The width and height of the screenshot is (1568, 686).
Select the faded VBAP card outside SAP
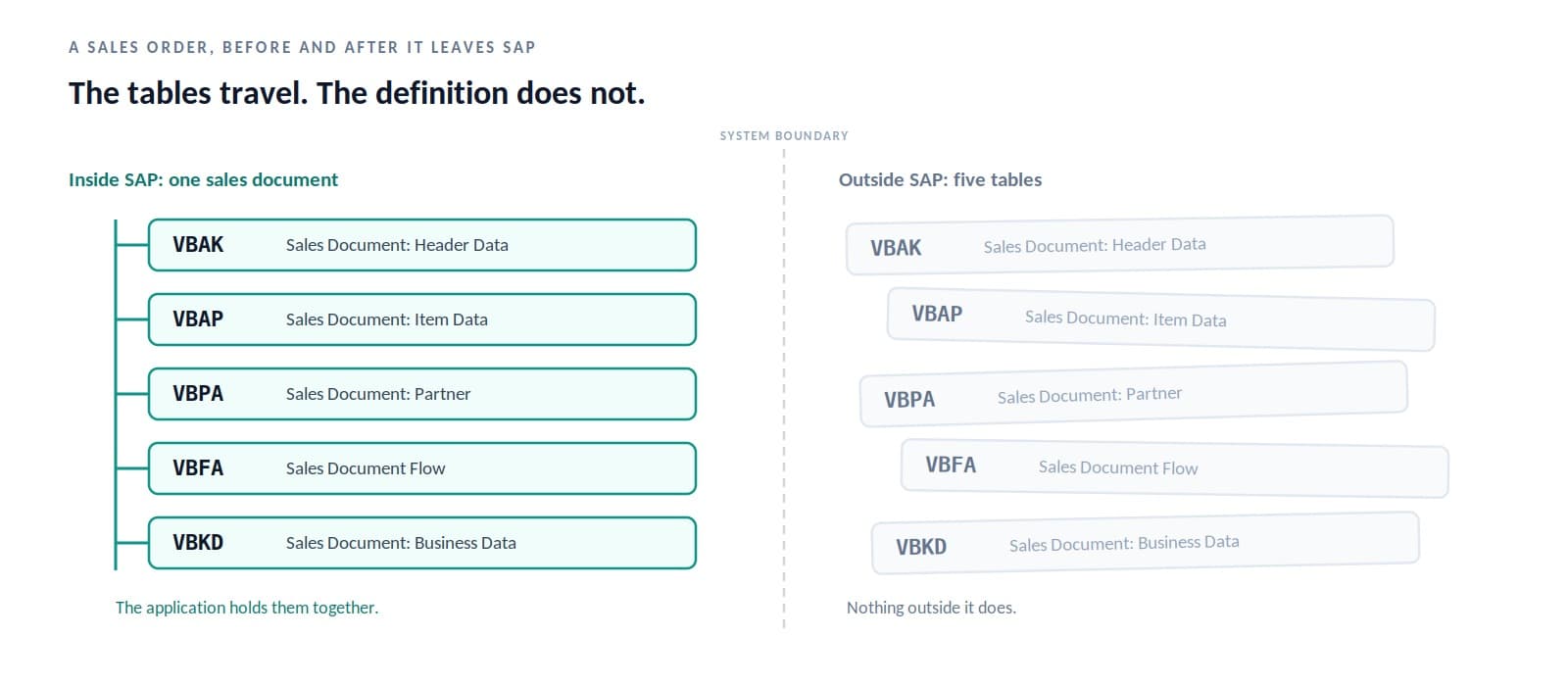[x=1161, y=318]
